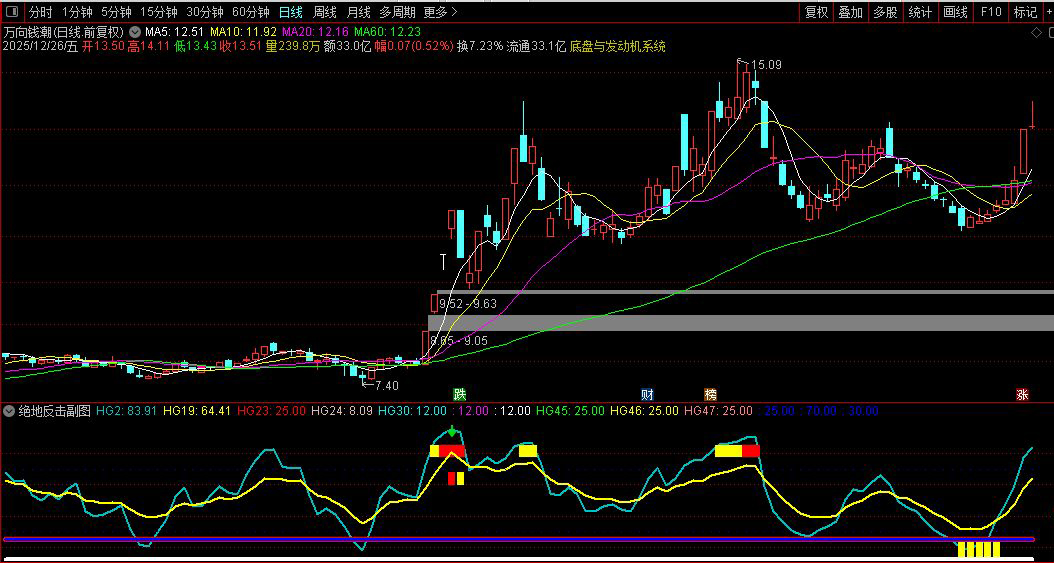Click the orange 榜 ranking marker
The width and height of the screenshot is (1054, 563).
coord(711,395)
